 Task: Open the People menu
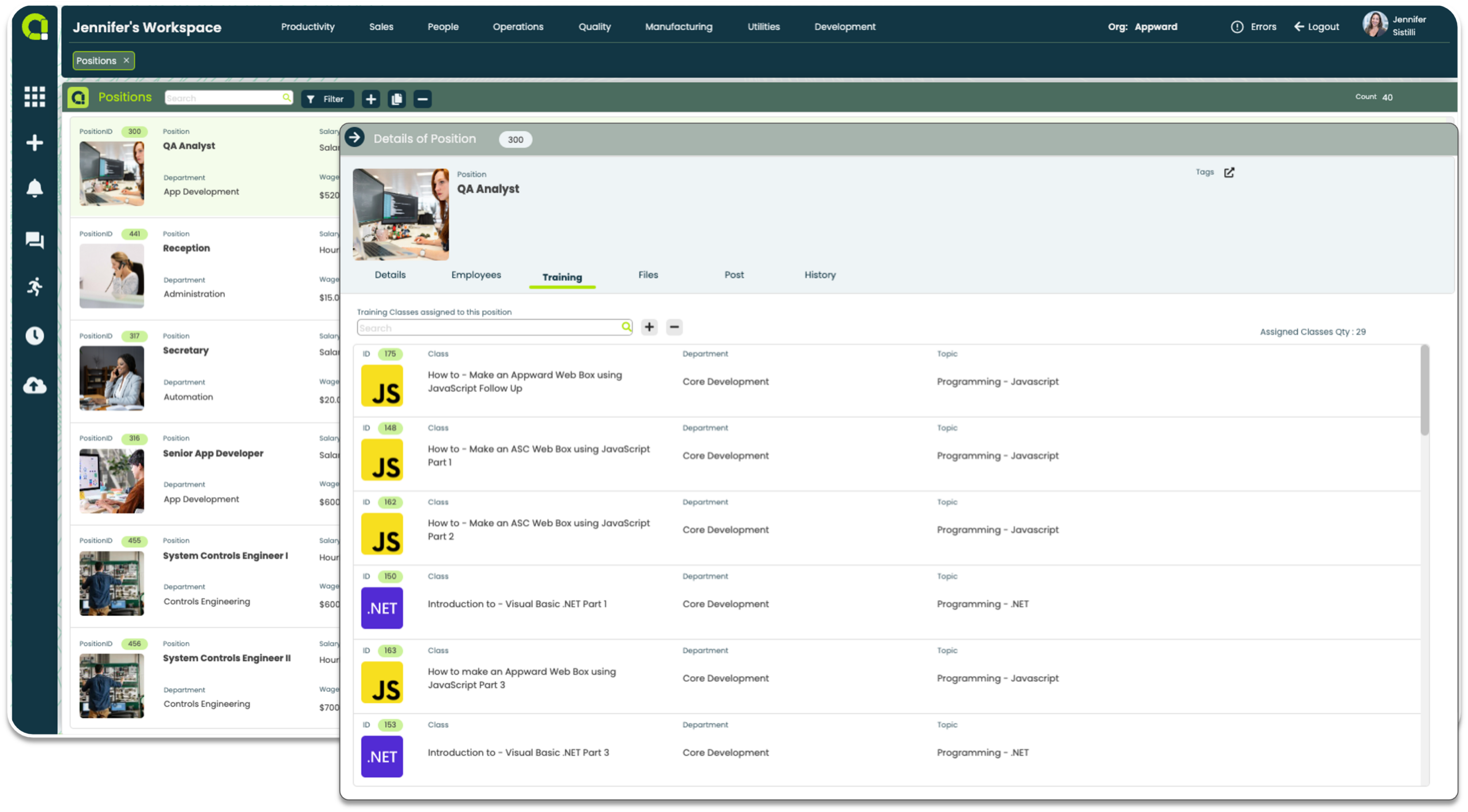[443, 26]
